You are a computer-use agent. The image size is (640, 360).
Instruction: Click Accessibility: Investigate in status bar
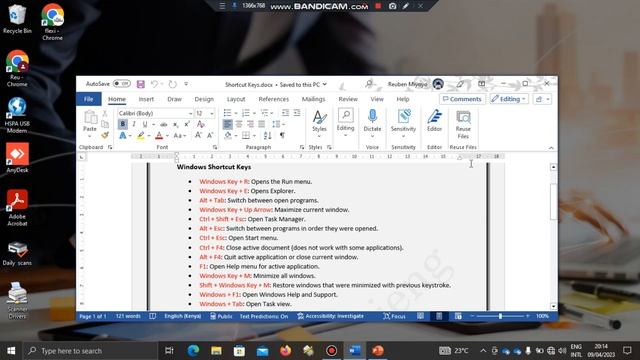[331, 316]
